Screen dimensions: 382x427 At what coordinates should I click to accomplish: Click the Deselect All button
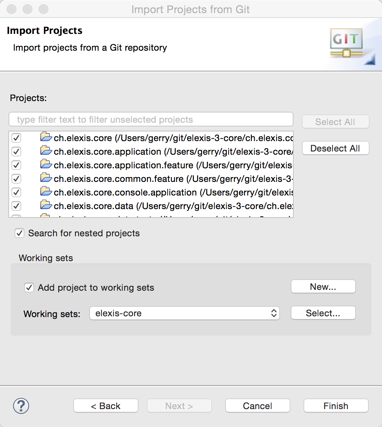coord(336,148)
